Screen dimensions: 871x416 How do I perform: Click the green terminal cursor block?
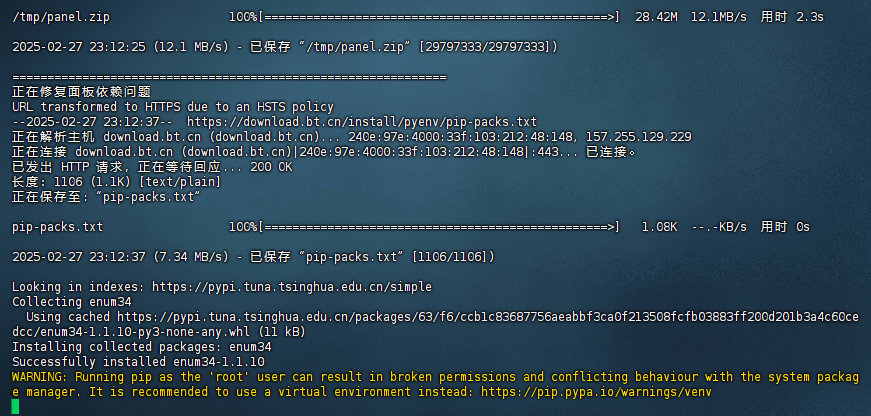click(x=16, y=406)
